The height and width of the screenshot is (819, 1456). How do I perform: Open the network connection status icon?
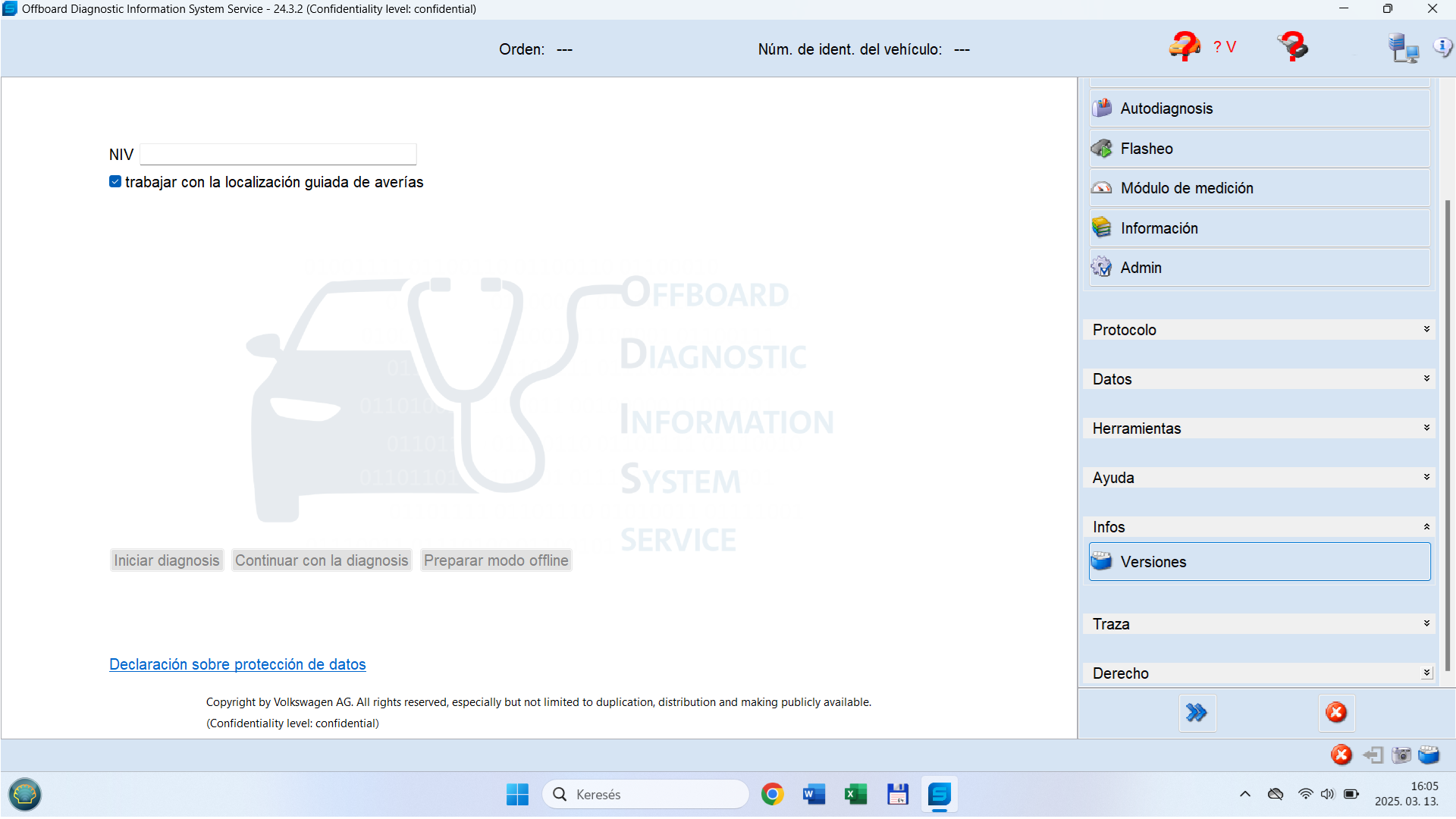pyautogui.click(x=1404, y=48)
